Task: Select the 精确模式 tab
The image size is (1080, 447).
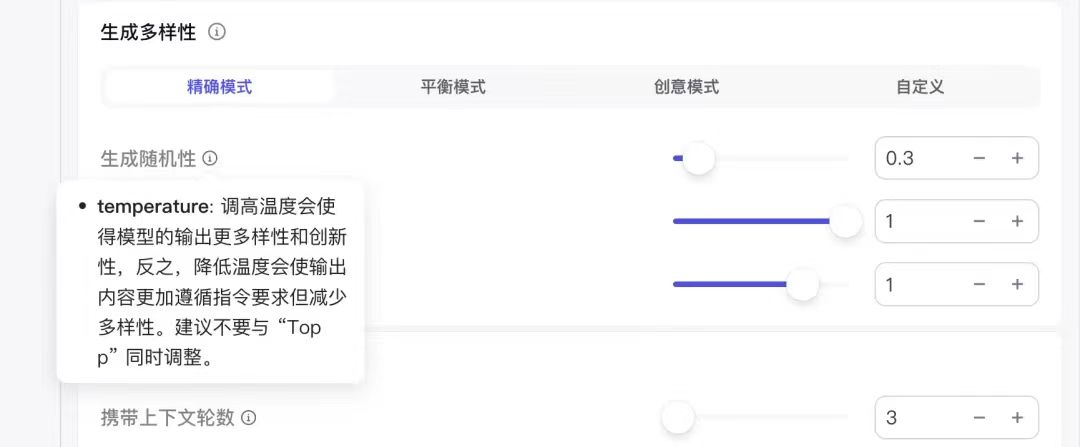Action: click(220, 87)
